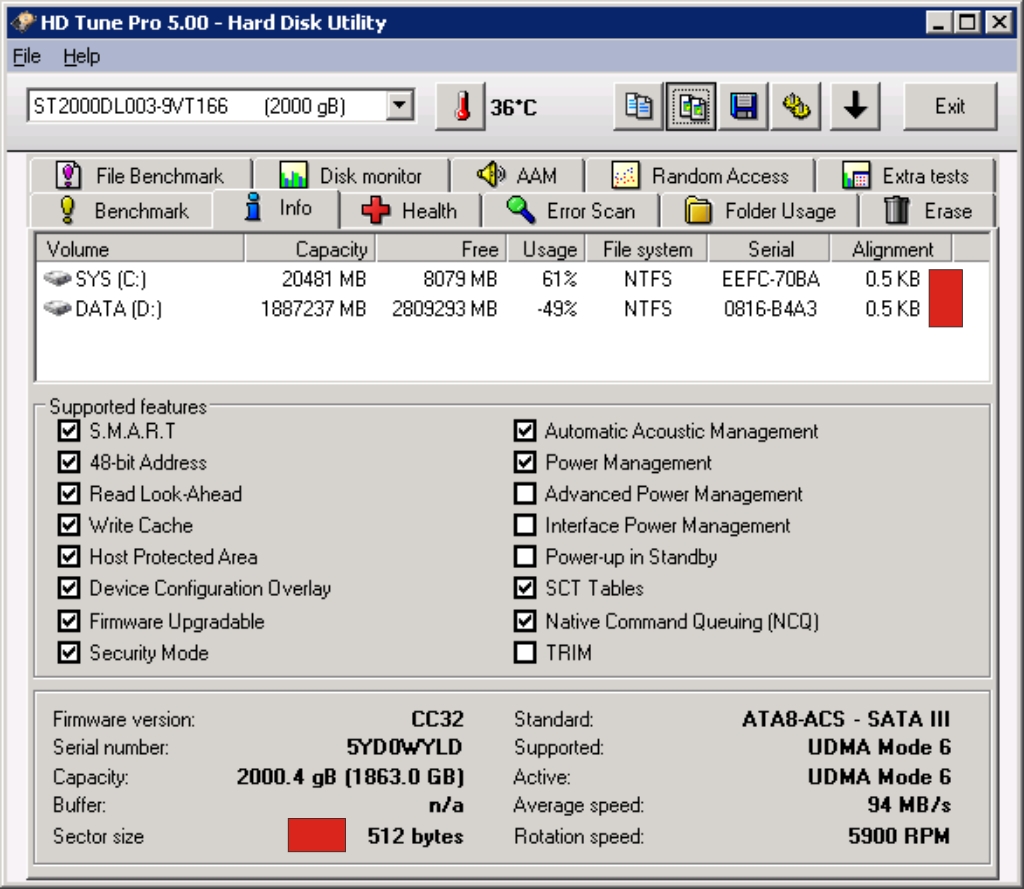This screenshot has height=889, width=1024.
Task: Click the serial number 5YD0WYLD value
Action: 404,747
